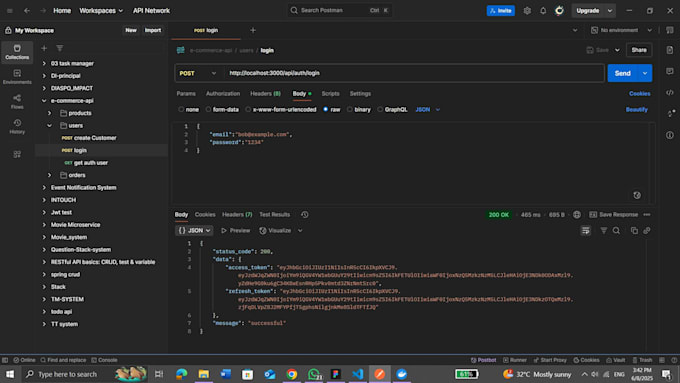Select the form-data body type
The height and width of the screenshot is (383, 680).
point(222,110)
